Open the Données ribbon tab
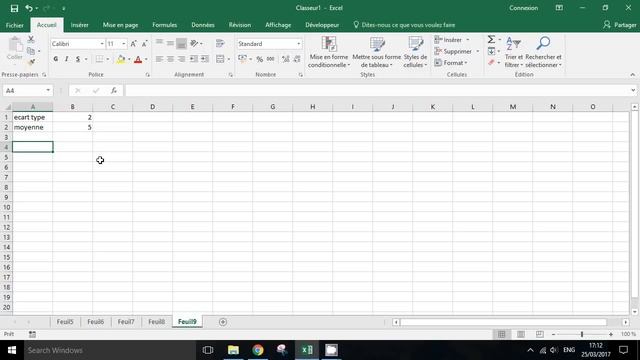Viewport: 640px width, 360px height. tap(203, 25)
